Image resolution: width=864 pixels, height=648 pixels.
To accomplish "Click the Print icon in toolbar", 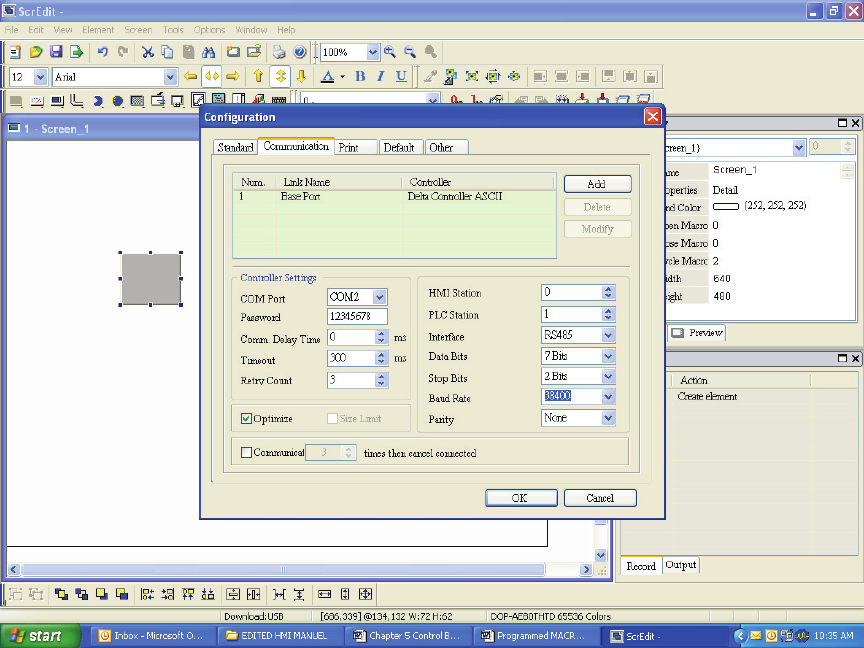I will 279,52.
